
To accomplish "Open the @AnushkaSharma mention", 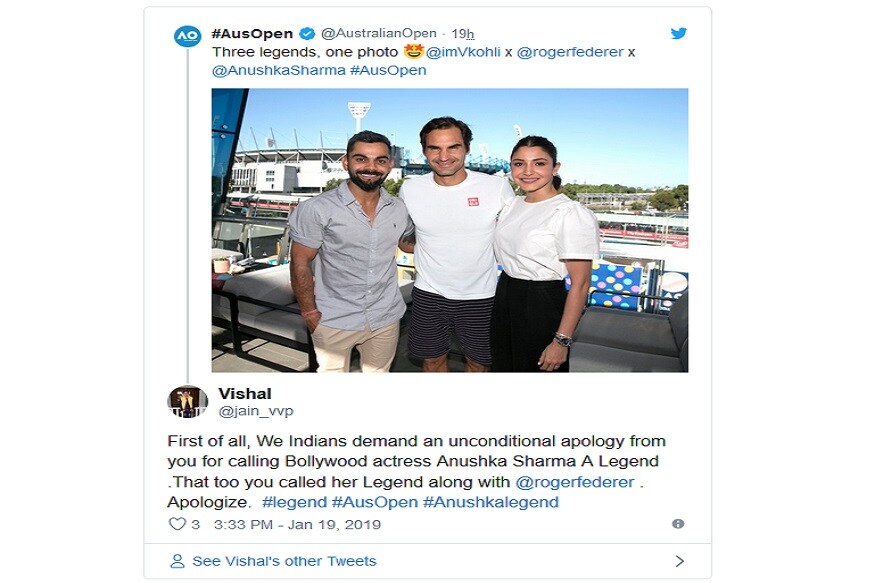I will tap(278, 70).
